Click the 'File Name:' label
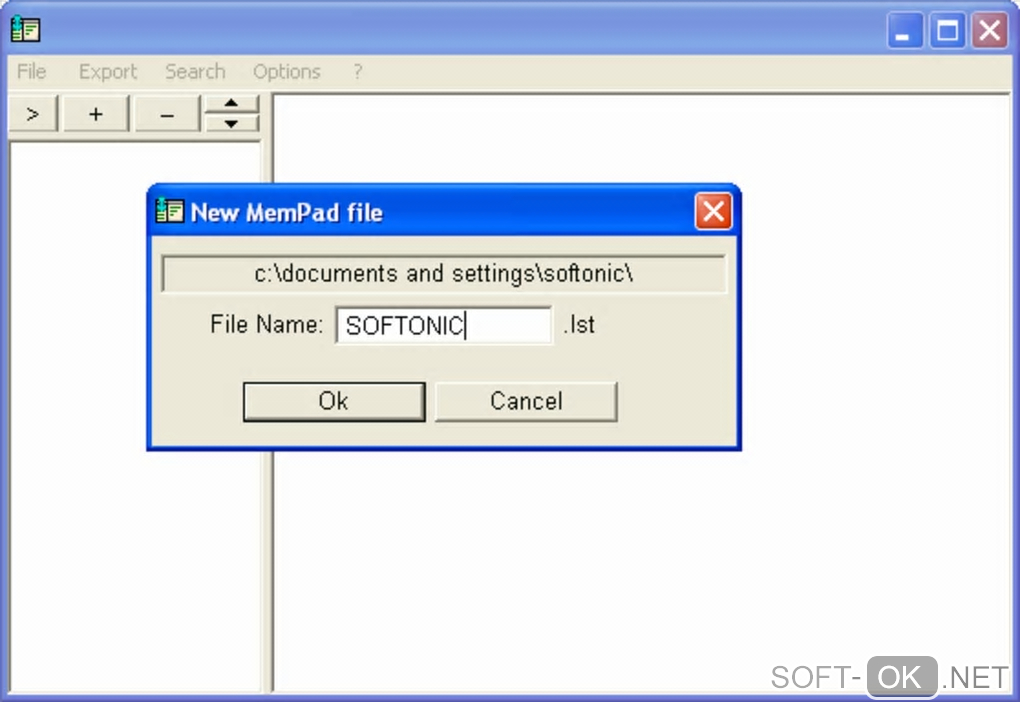The image size is (1020, 702). [266, 324]
